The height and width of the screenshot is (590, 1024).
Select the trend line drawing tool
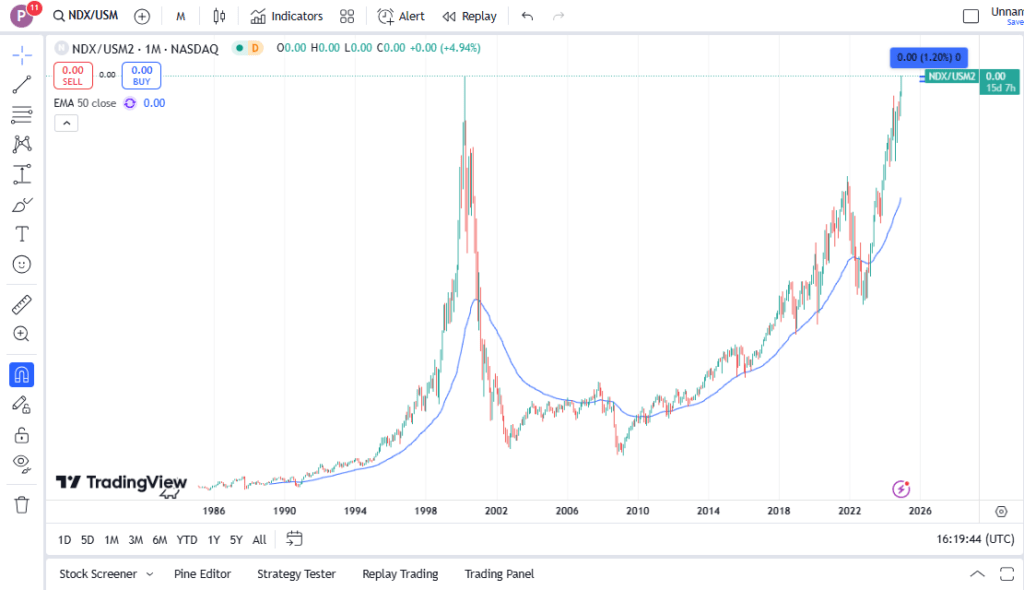click(x=22, y=85)
